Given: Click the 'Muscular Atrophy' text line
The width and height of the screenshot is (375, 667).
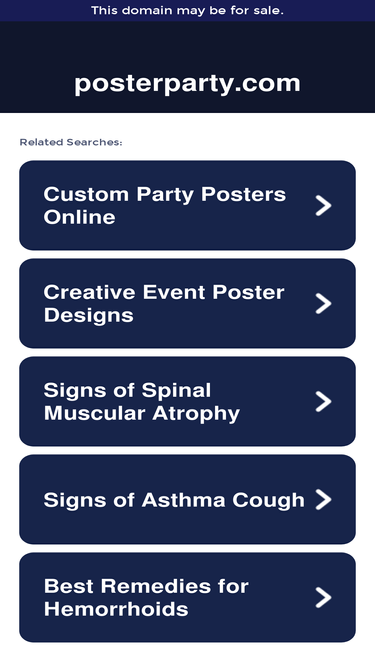Looking at the screenshot, I should [x=142, y=413].
